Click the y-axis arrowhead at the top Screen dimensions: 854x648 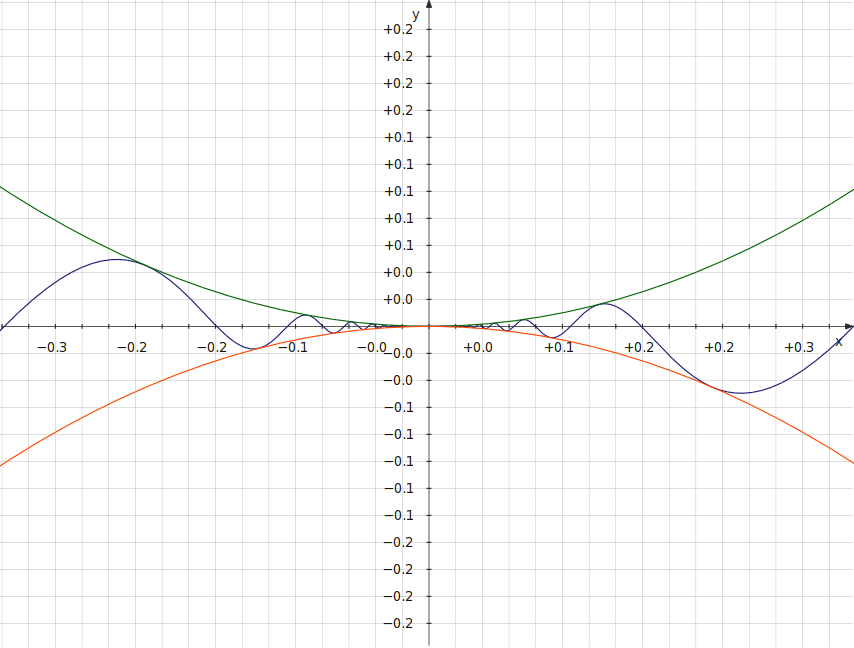tap(429, 6)
